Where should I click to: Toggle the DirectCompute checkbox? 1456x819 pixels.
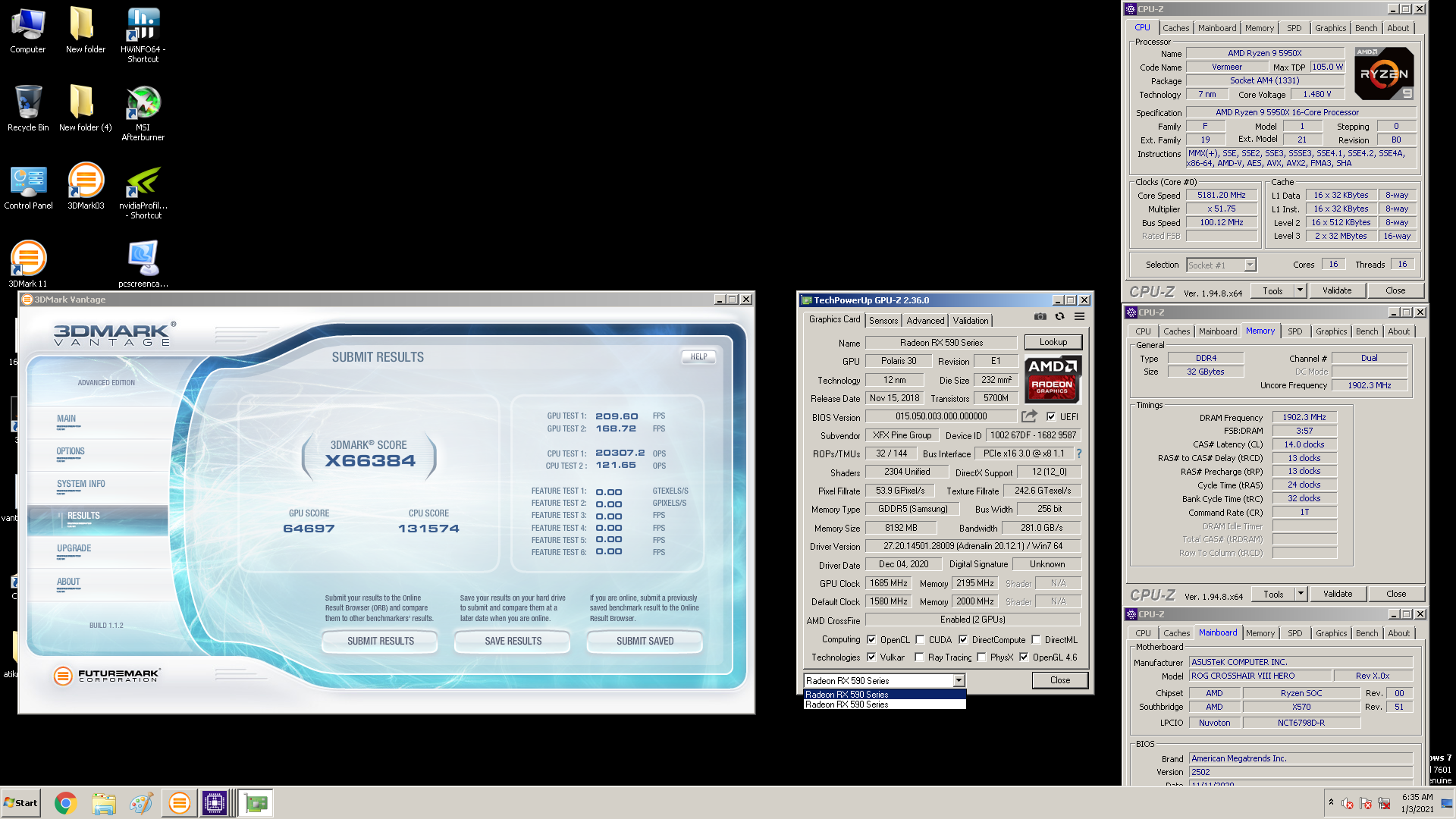963,639
